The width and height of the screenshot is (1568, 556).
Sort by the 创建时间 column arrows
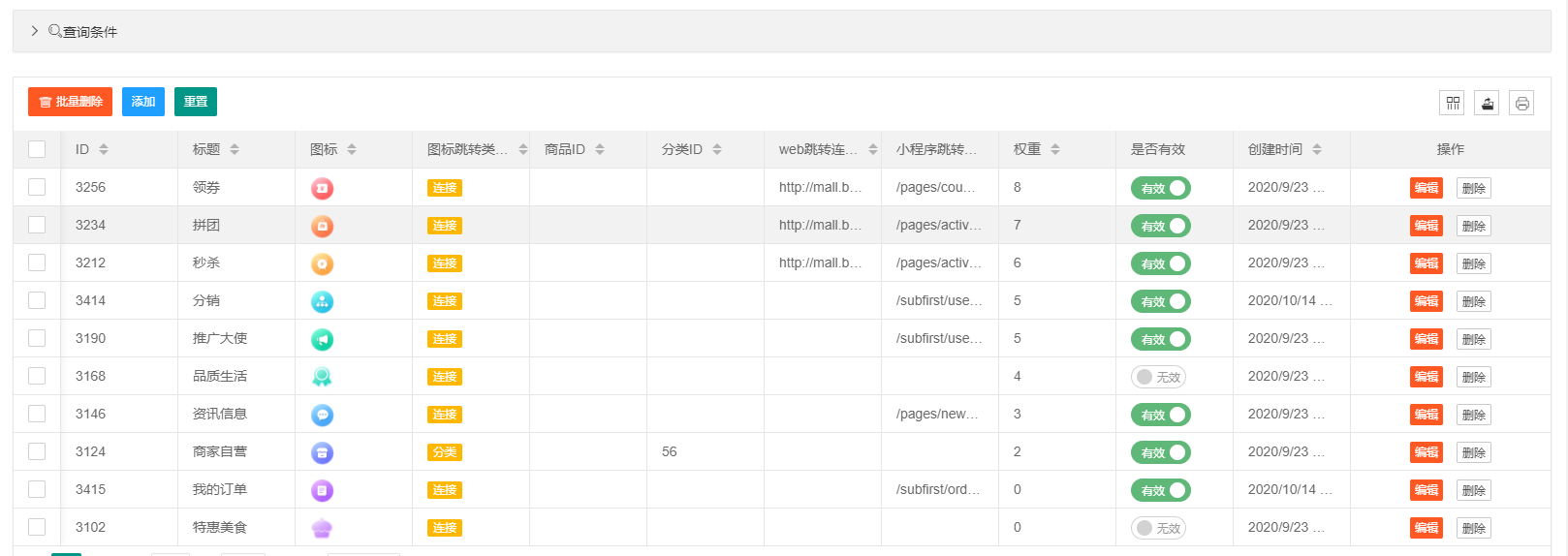coord(1317,149)
